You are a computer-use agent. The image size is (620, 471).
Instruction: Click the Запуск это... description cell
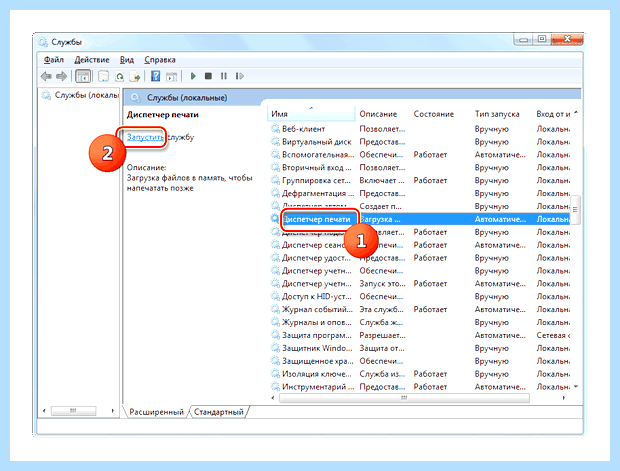382,284
